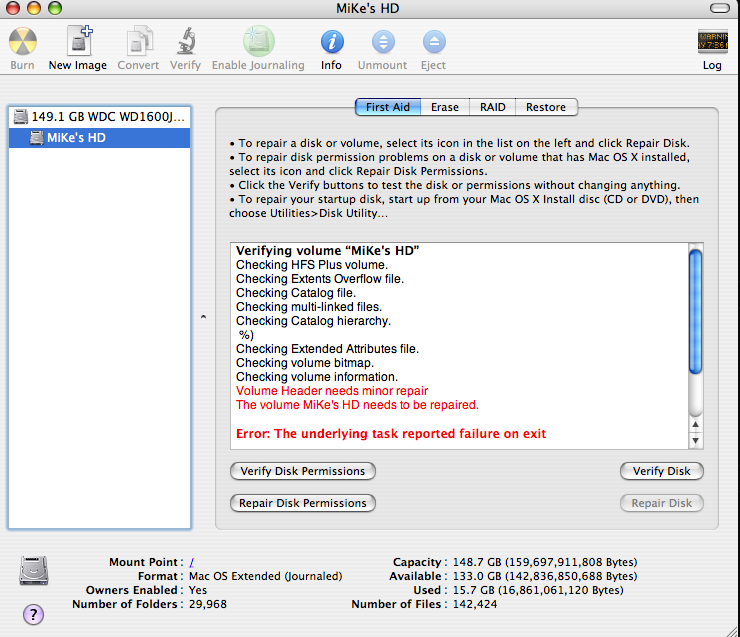This screenshot has height=637, width=740.
Task: Click the 'Error: The underlying task reported failure' line
Action: pos(391,434)
